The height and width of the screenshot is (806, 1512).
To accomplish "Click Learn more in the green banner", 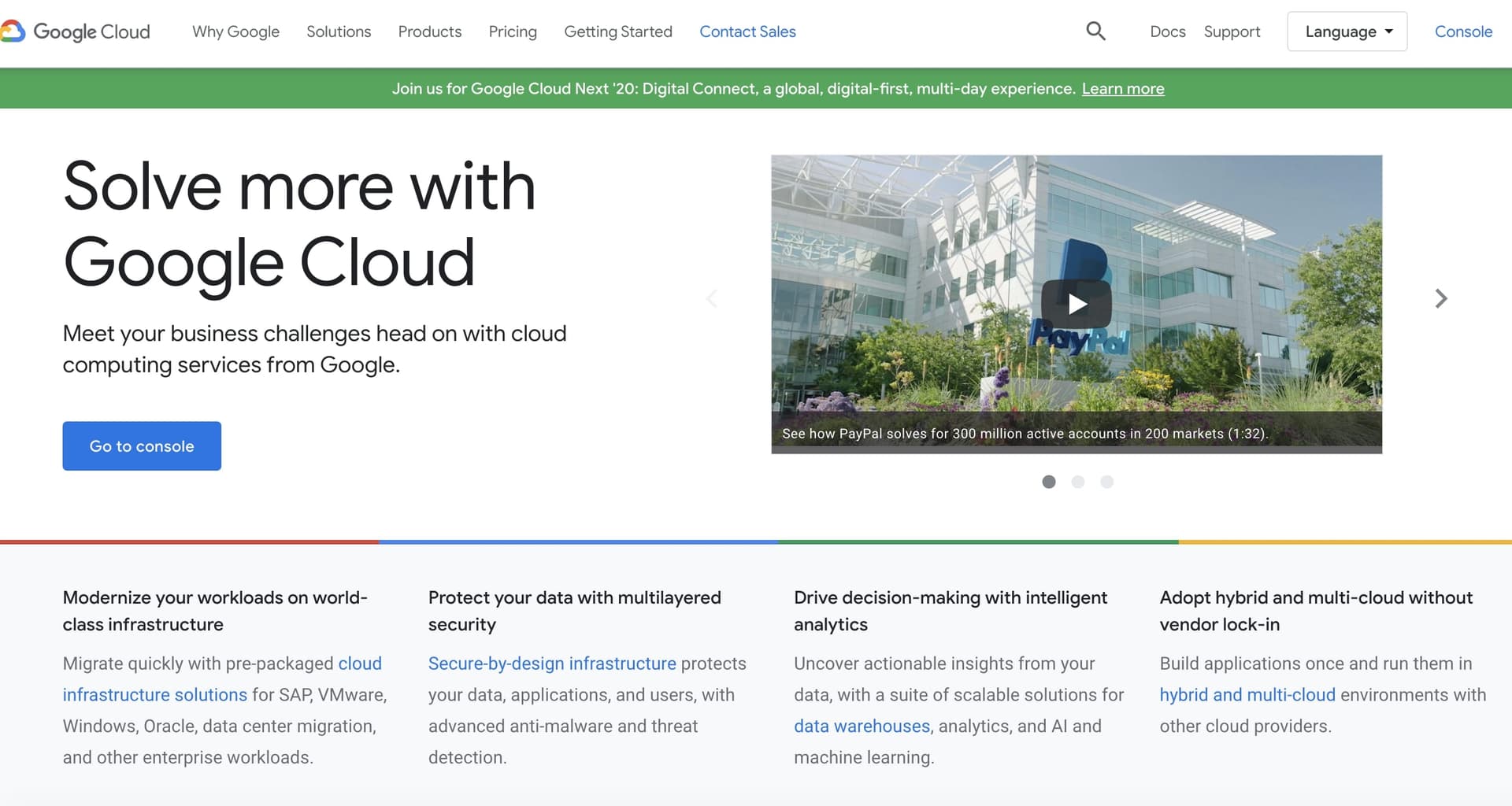I will coord(1123,89).
